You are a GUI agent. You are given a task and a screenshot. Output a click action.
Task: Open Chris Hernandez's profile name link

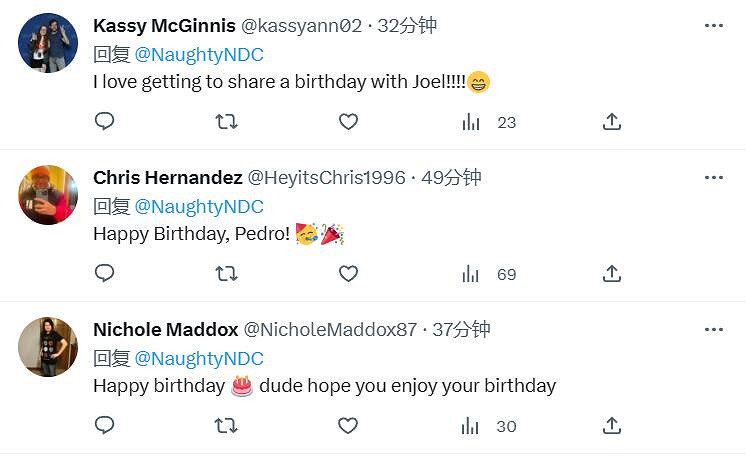[x=167, y=178]
